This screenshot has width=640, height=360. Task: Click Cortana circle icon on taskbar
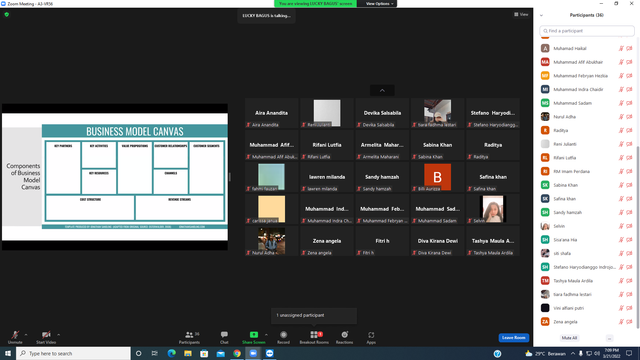[138, 353]
